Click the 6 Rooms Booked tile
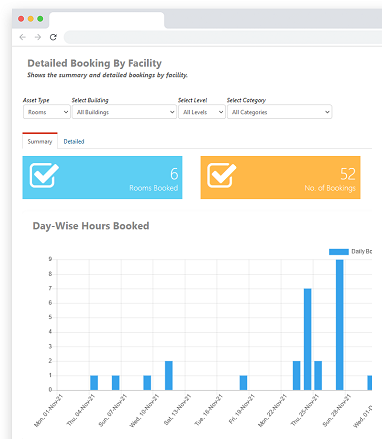The image size is (382, 439). [x=102, y=177]
